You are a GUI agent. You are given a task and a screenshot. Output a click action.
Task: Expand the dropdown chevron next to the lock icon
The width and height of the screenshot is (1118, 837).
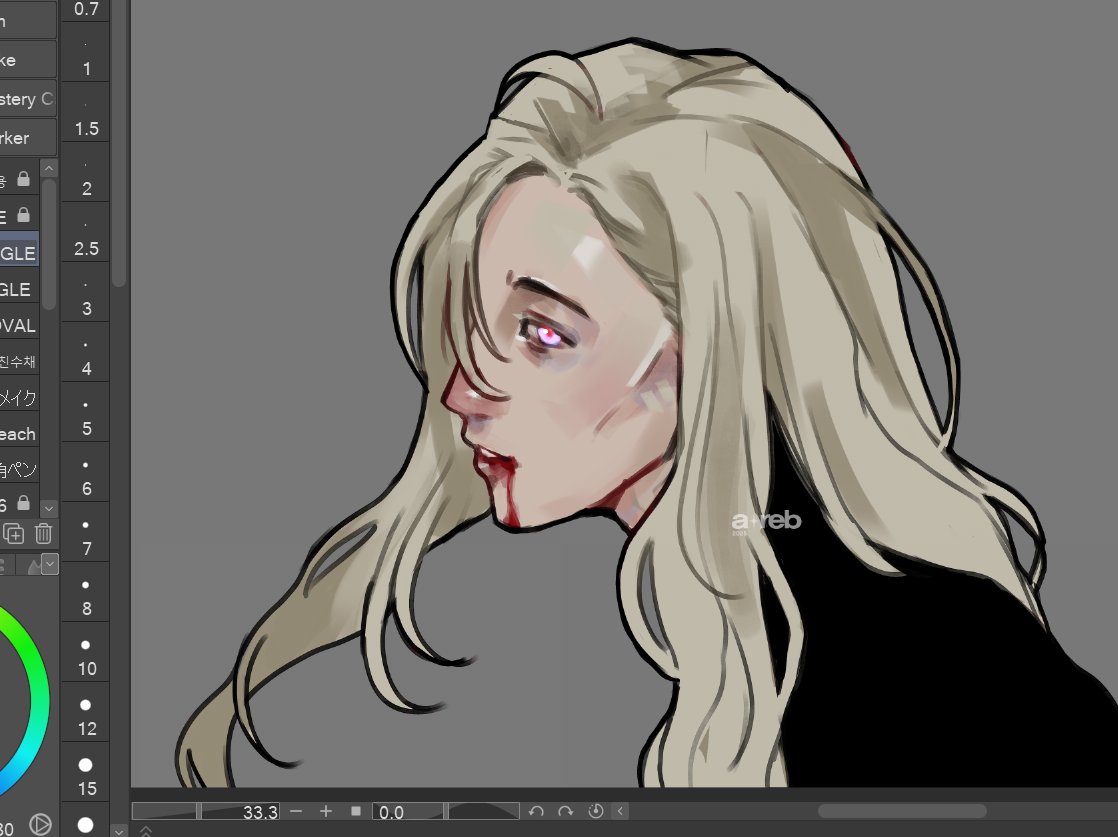(x=48, y=507)
